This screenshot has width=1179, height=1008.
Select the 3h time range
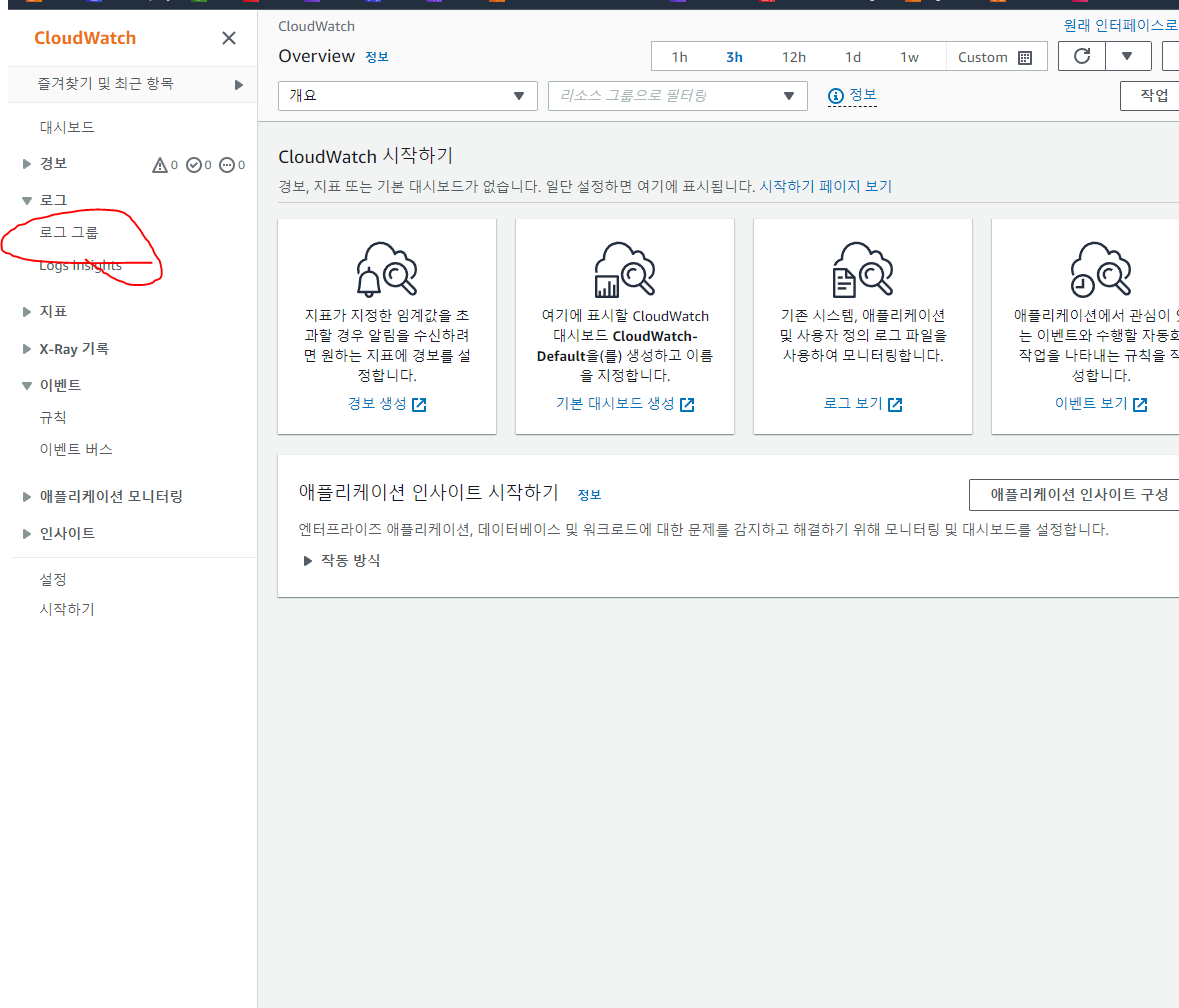tap(735, 57)
